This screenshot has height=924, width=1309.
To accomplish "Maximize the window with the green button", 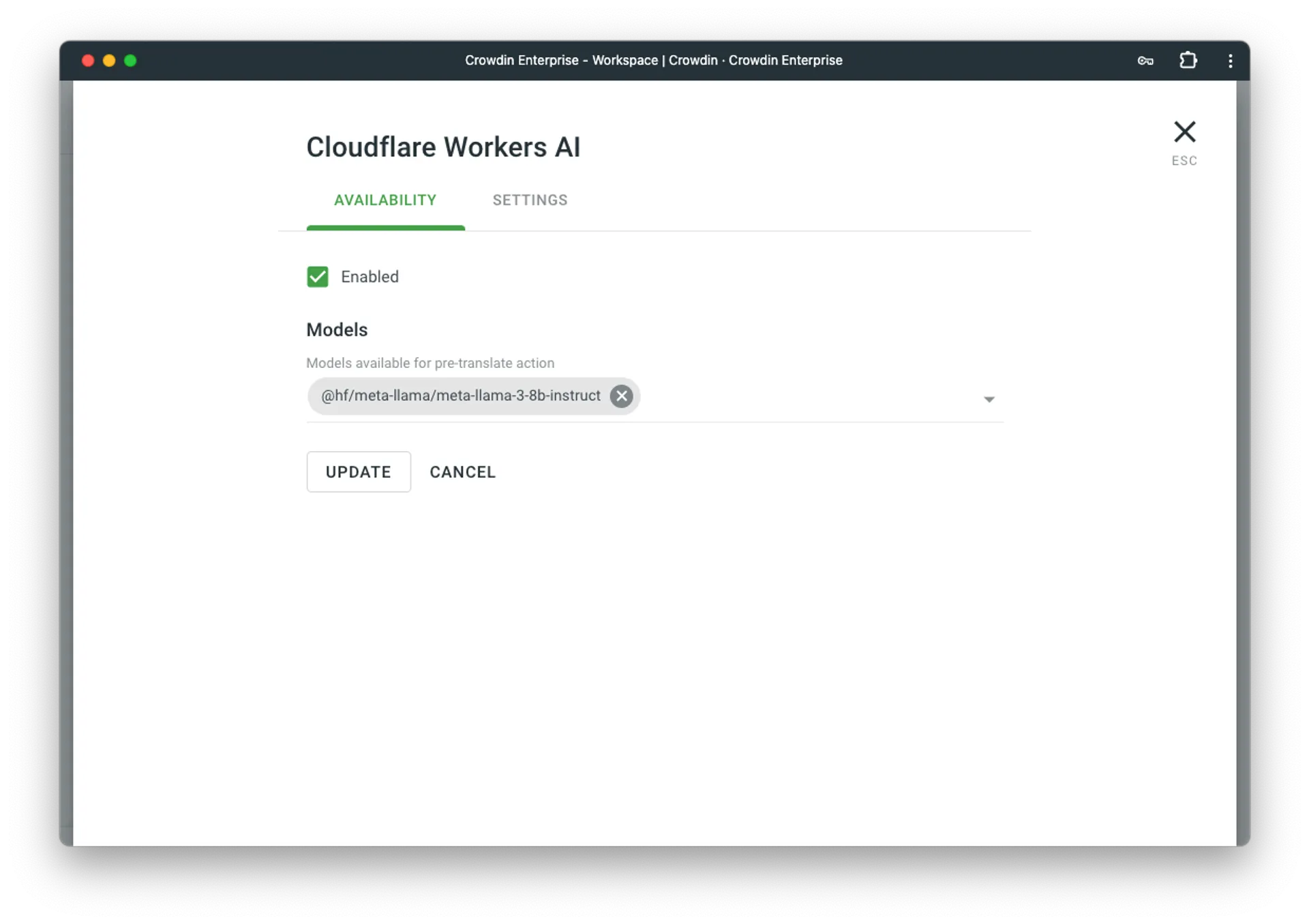I will pyautogui.click(x=130, y=61).
